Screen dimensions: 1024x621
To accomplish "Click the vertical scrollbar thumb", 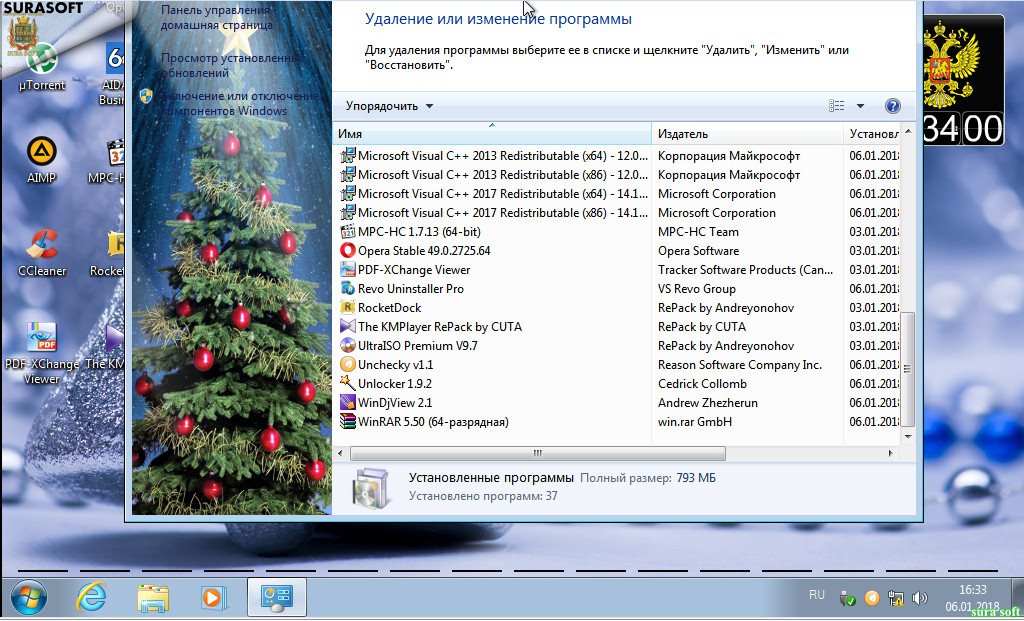I will pyautogui.click(x=908, y=369).
